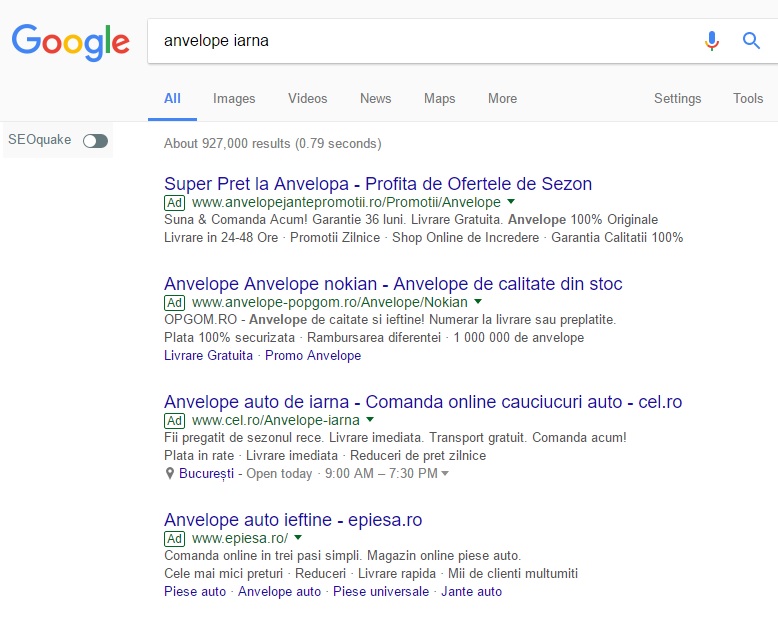The image size is (778, 627).
Task: Click the microphone voice search icon
Action: [711, 41]
